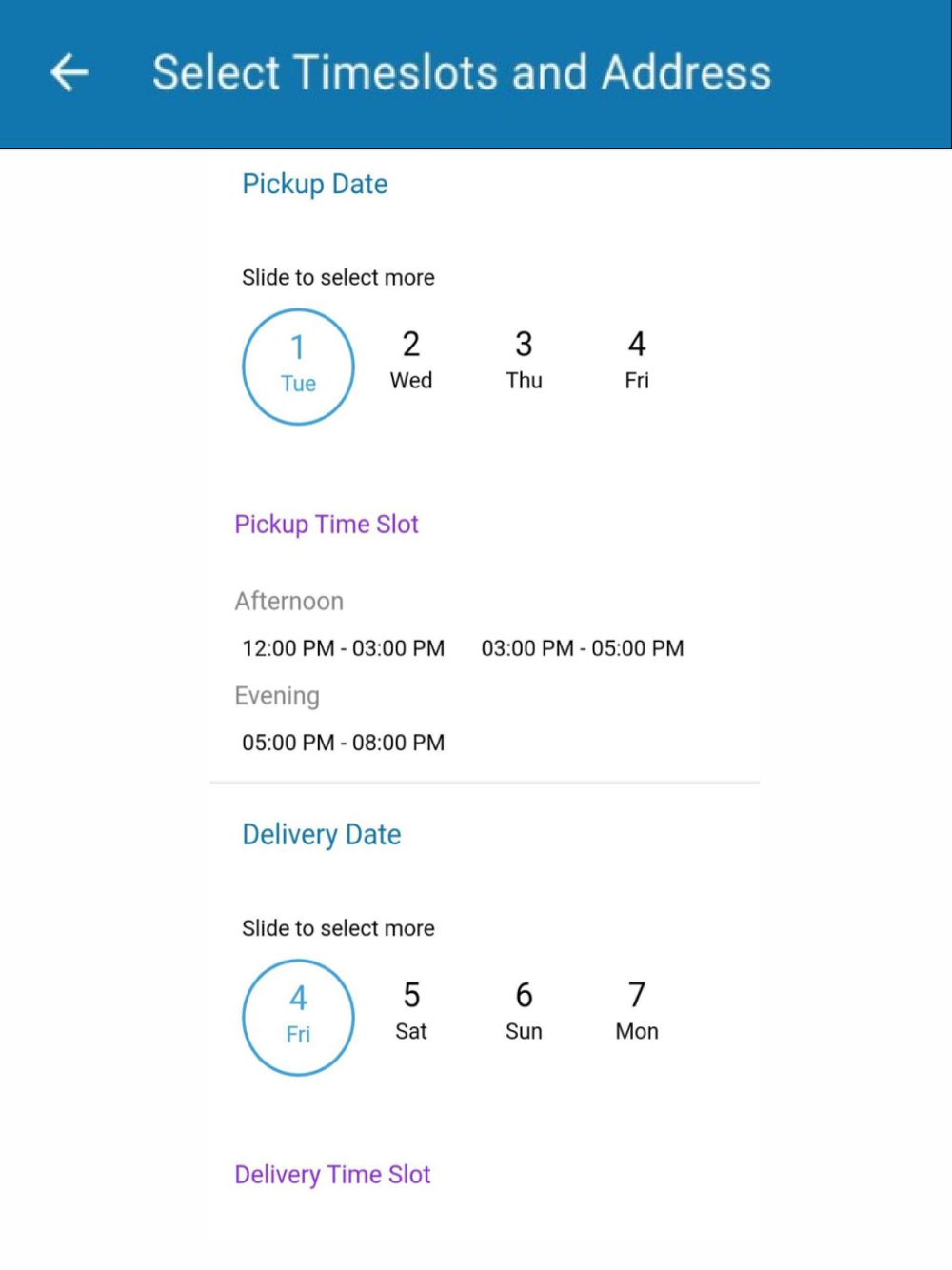The image size is (952, 1270).
Task: Pick the 05:00 PM - 08:00 PM evening slot
Action: (343, 743)
